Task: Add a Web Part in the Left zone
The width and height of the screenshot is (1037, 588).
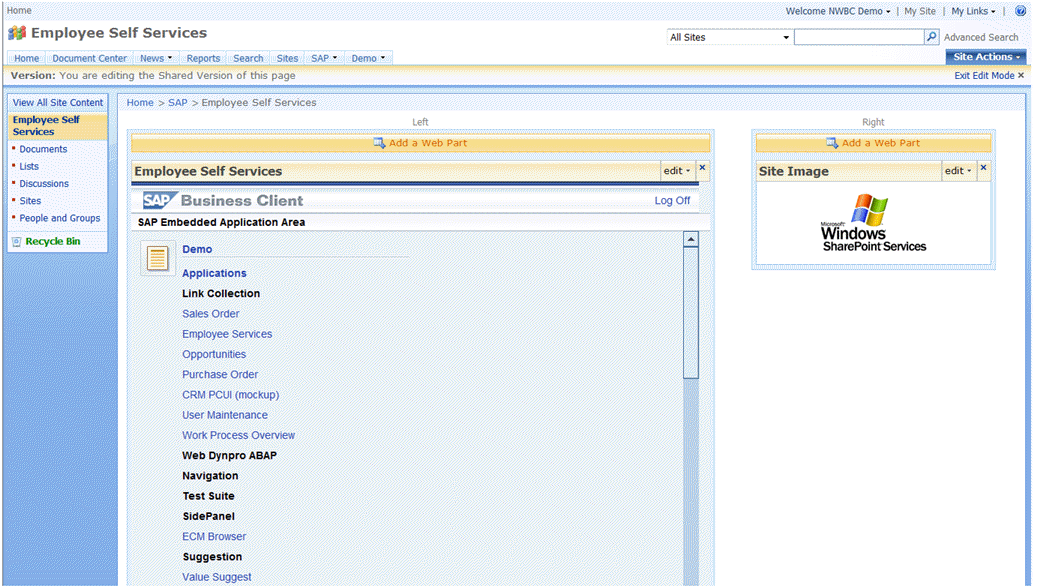Action: [x=420, y=142]
